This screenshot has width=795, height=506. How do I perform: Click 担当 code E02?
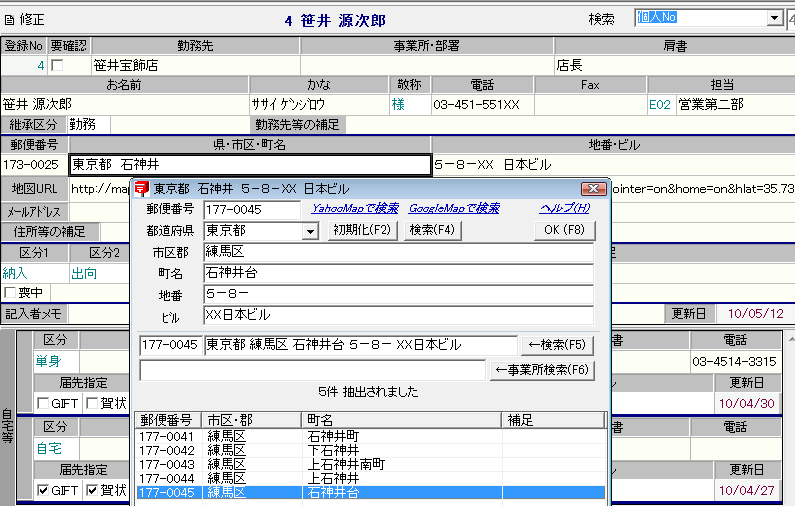click(x=660, y=105)
